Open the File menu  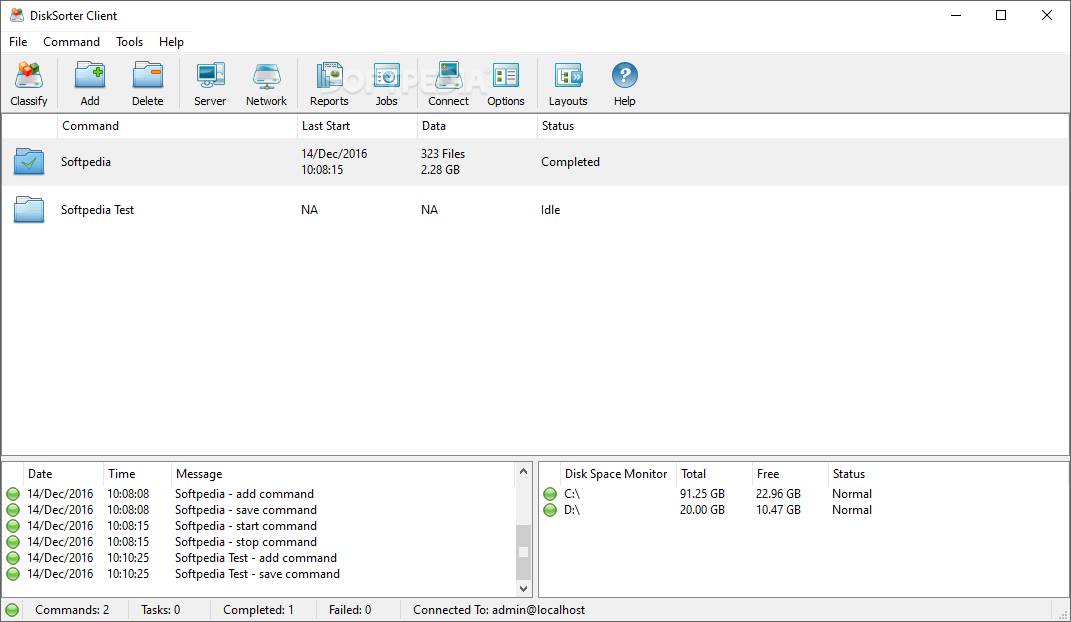(18, 42)
